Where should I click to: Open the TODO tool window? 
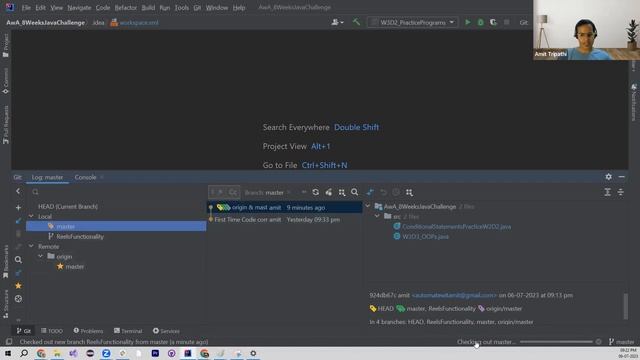coord(52,331)
